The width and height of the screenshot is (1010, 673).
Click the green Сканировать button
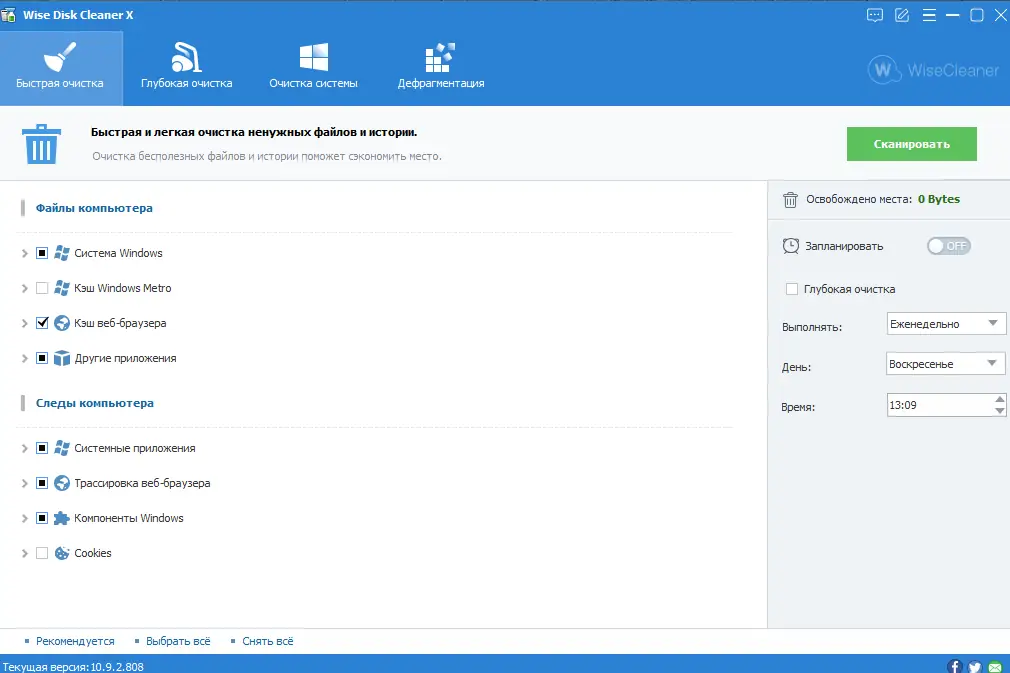tap(911, 144)
